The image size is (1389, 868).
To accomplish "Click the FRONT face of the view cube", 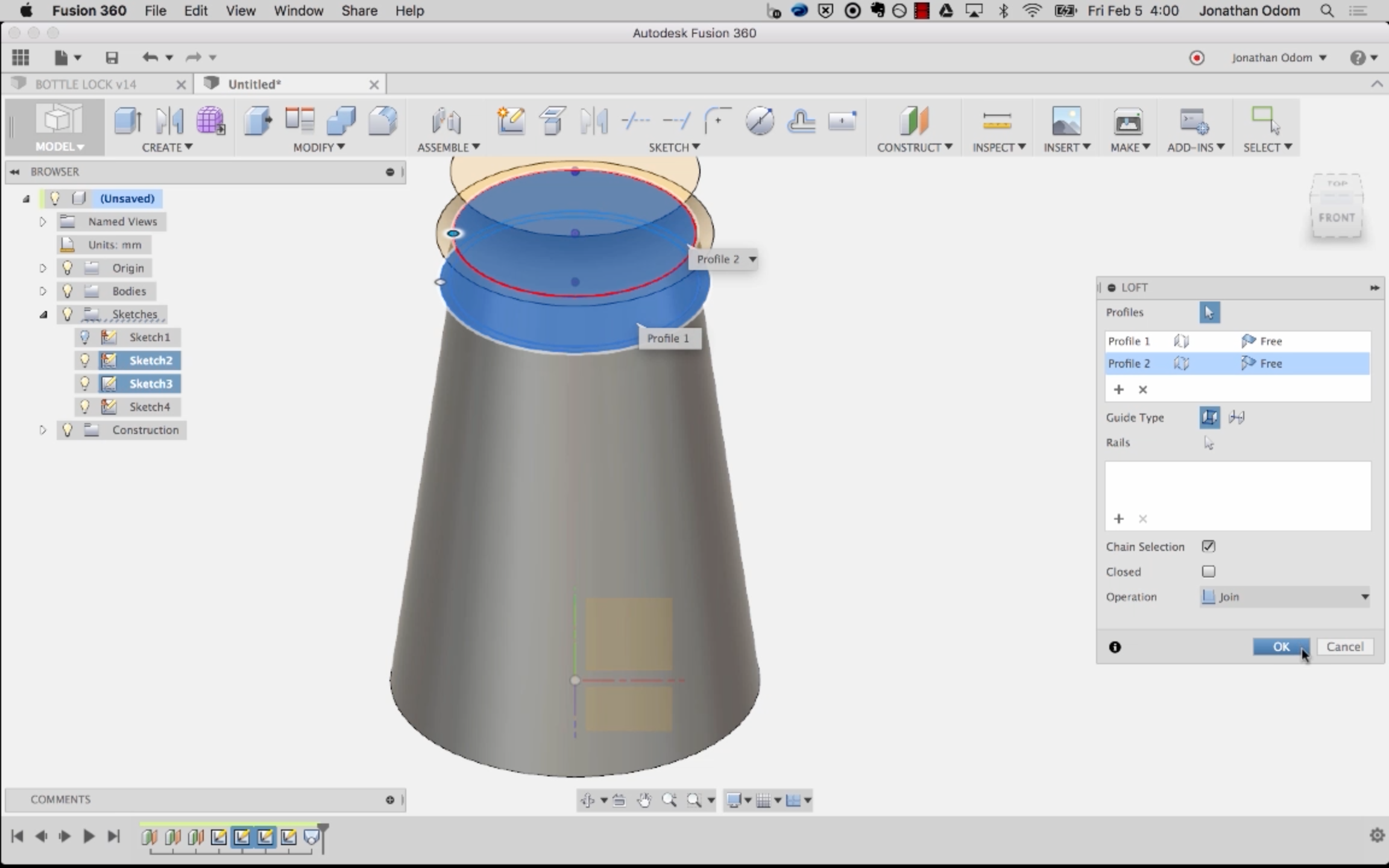I will [x=1336, y=218].
